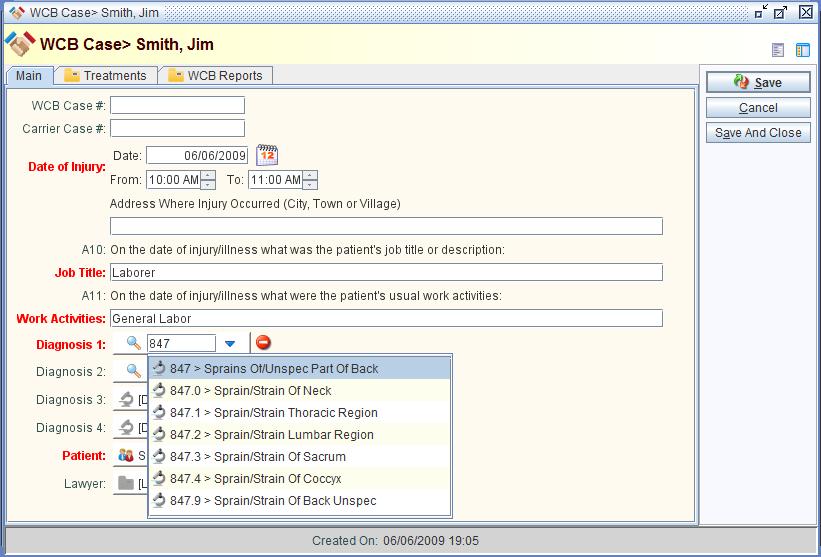The width and height of the screenshot is (821, 557).
Task: Open the Treatments tab
Action: pos(106,76)
